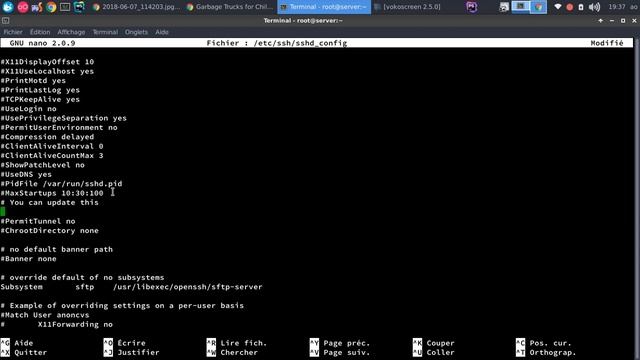The height and width of the screenshot is (360, 640).
Task: Click the '#Match User anoncvs' line
Action: tap(45, 315)
